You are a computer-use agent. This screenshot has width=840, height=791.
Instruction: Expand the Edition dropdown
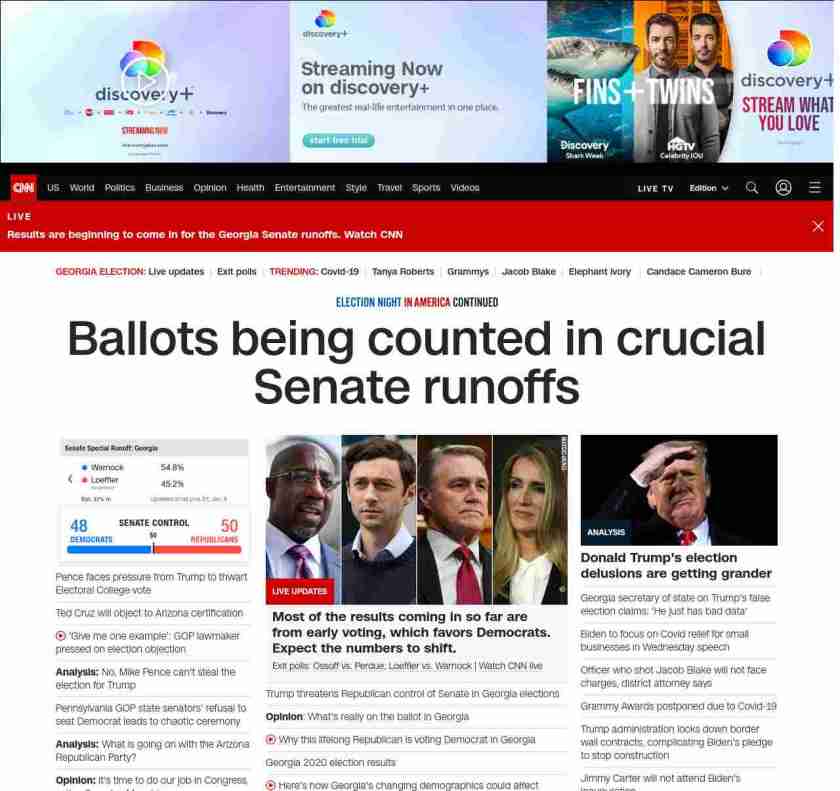[x=709, y=188]
